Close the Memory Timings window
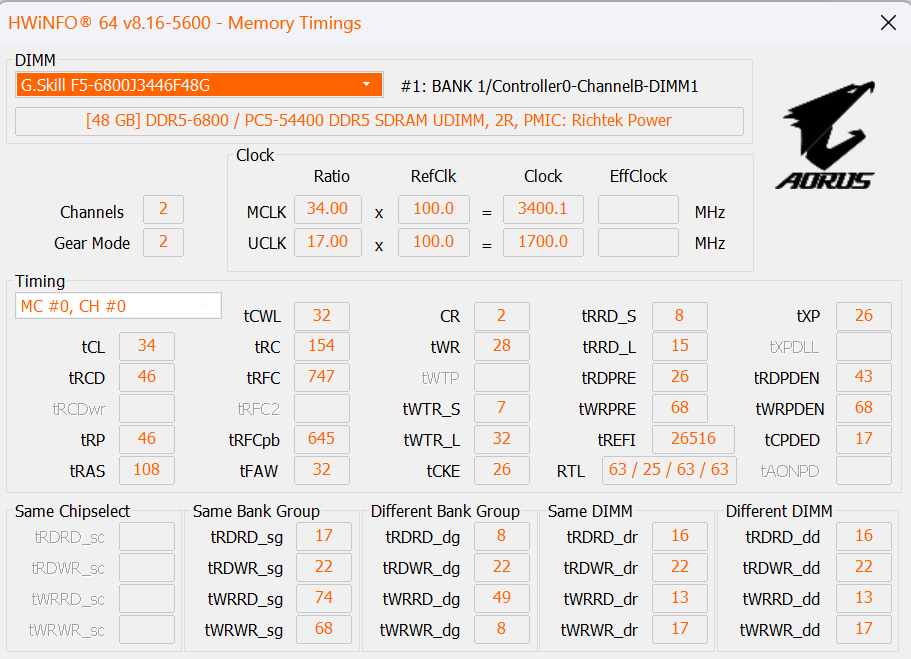 (x=888, y=23)
